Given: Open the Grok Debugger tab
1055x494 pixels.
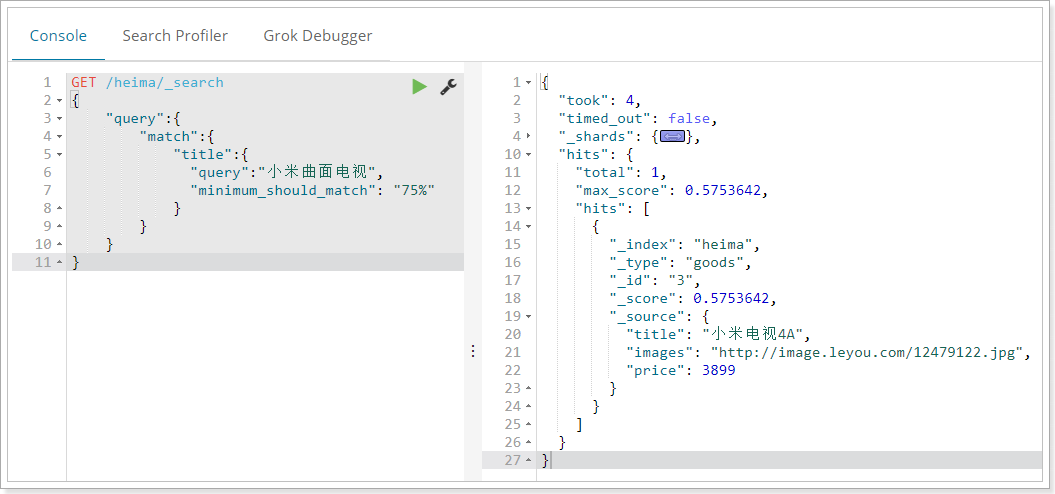Looking at the screenshot, I should click(x=317, y=36).
